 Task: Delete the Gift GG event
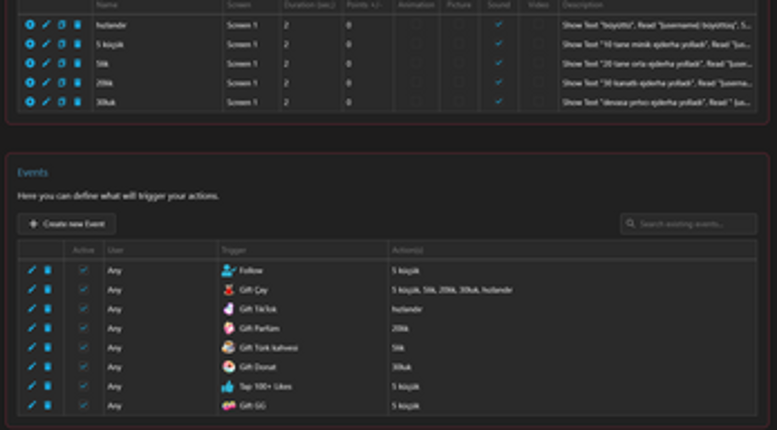pos(48,405)
